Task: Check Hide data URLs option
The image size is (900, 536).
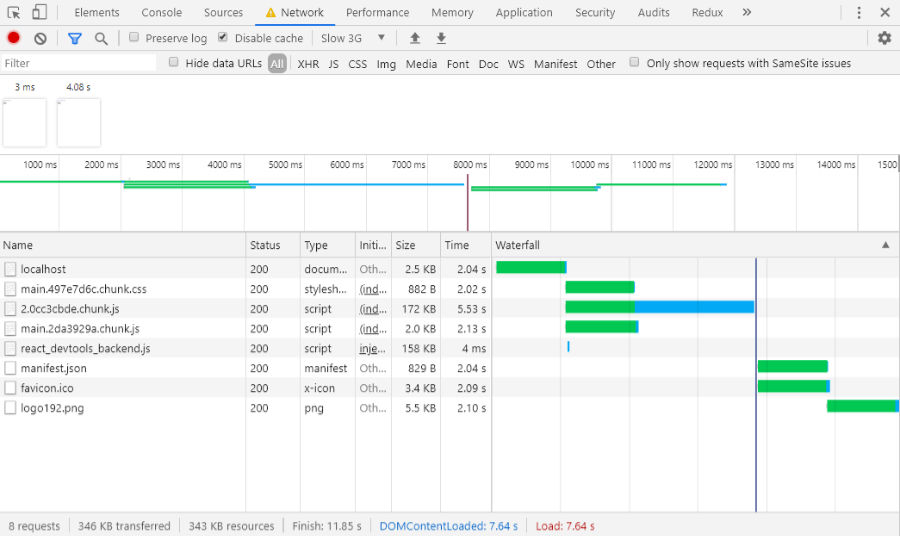Action: tap(174, 63)
